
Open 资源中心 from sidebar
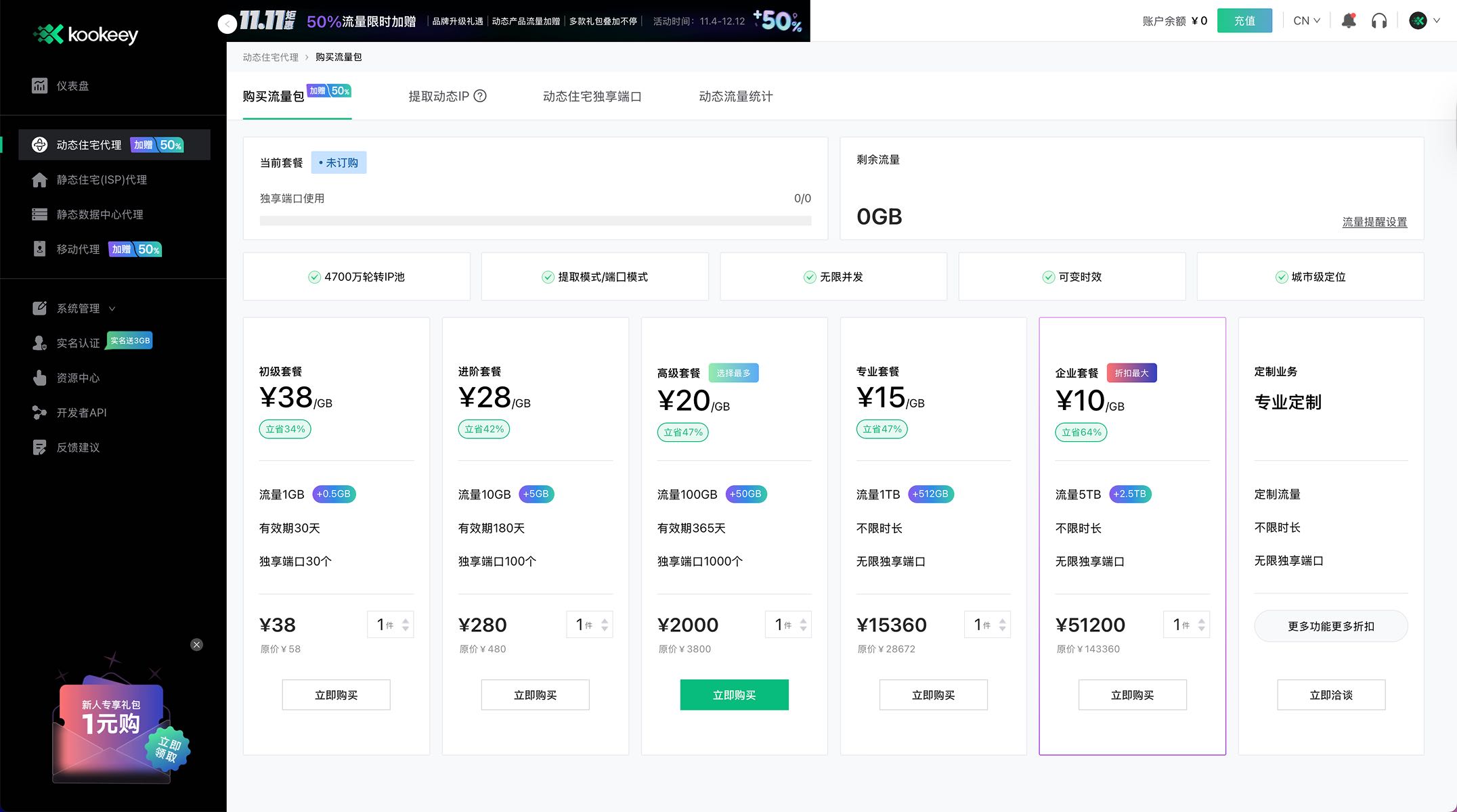pyautogui.click(x=78, y=378)
